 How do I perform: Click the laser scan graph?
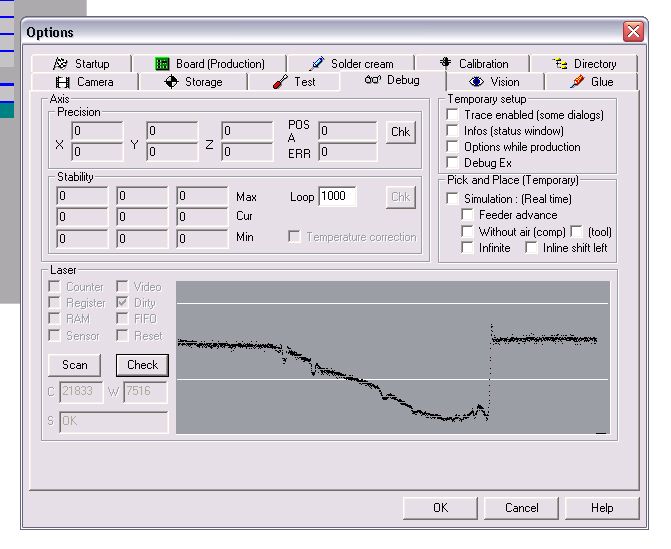[x=393, y=357]
